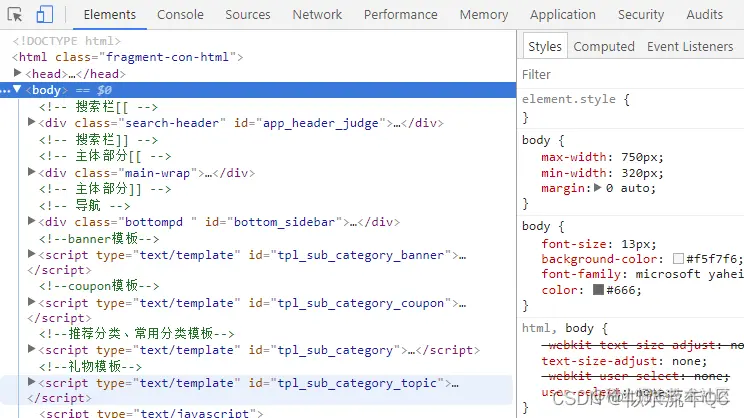Select the coupon模板 comment line
The height and width of the screenshot is (418, 744).
coord(99,286)
